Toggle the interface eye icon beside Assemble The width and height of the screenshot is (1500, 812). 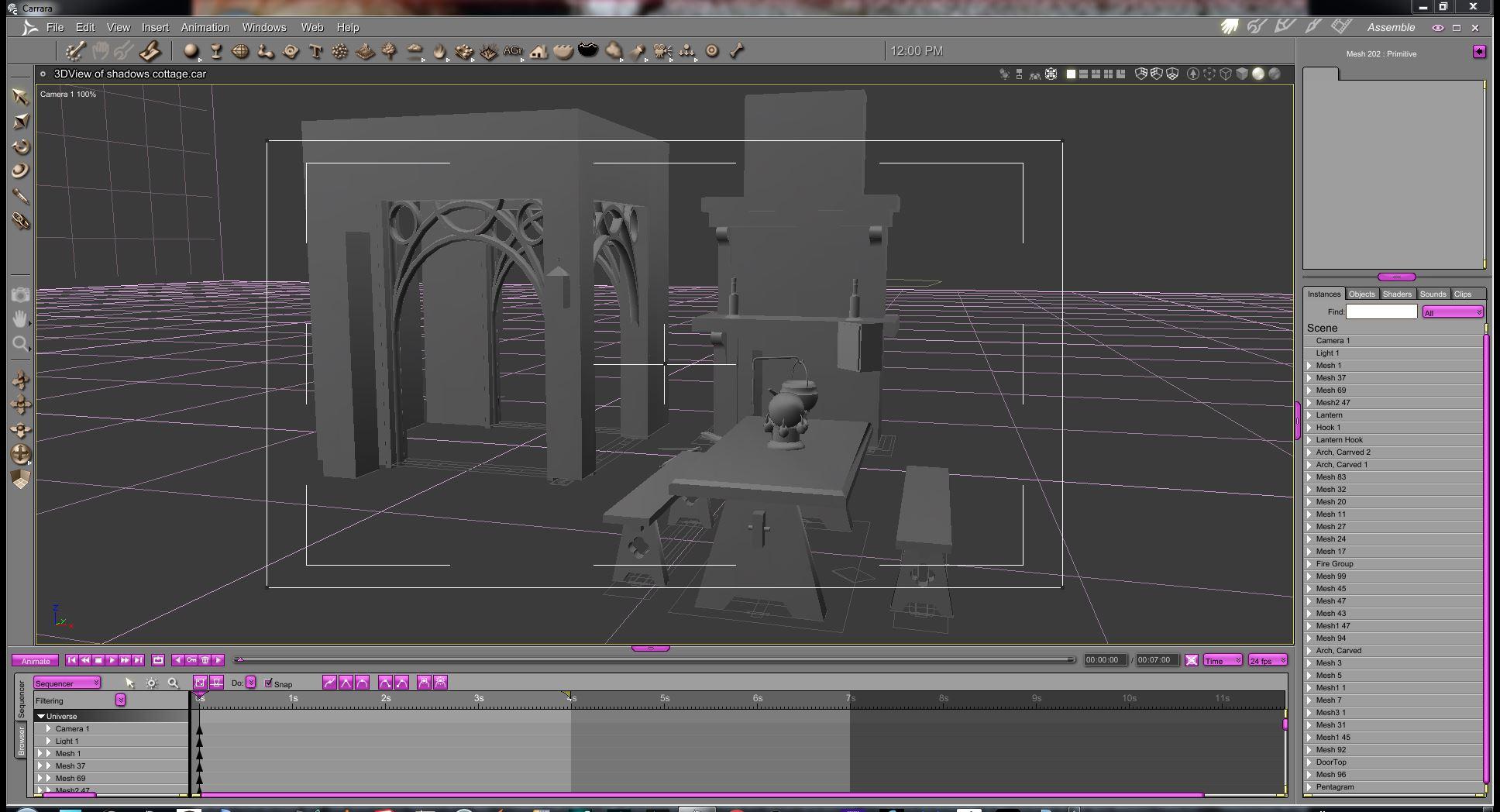(1438, 28)
